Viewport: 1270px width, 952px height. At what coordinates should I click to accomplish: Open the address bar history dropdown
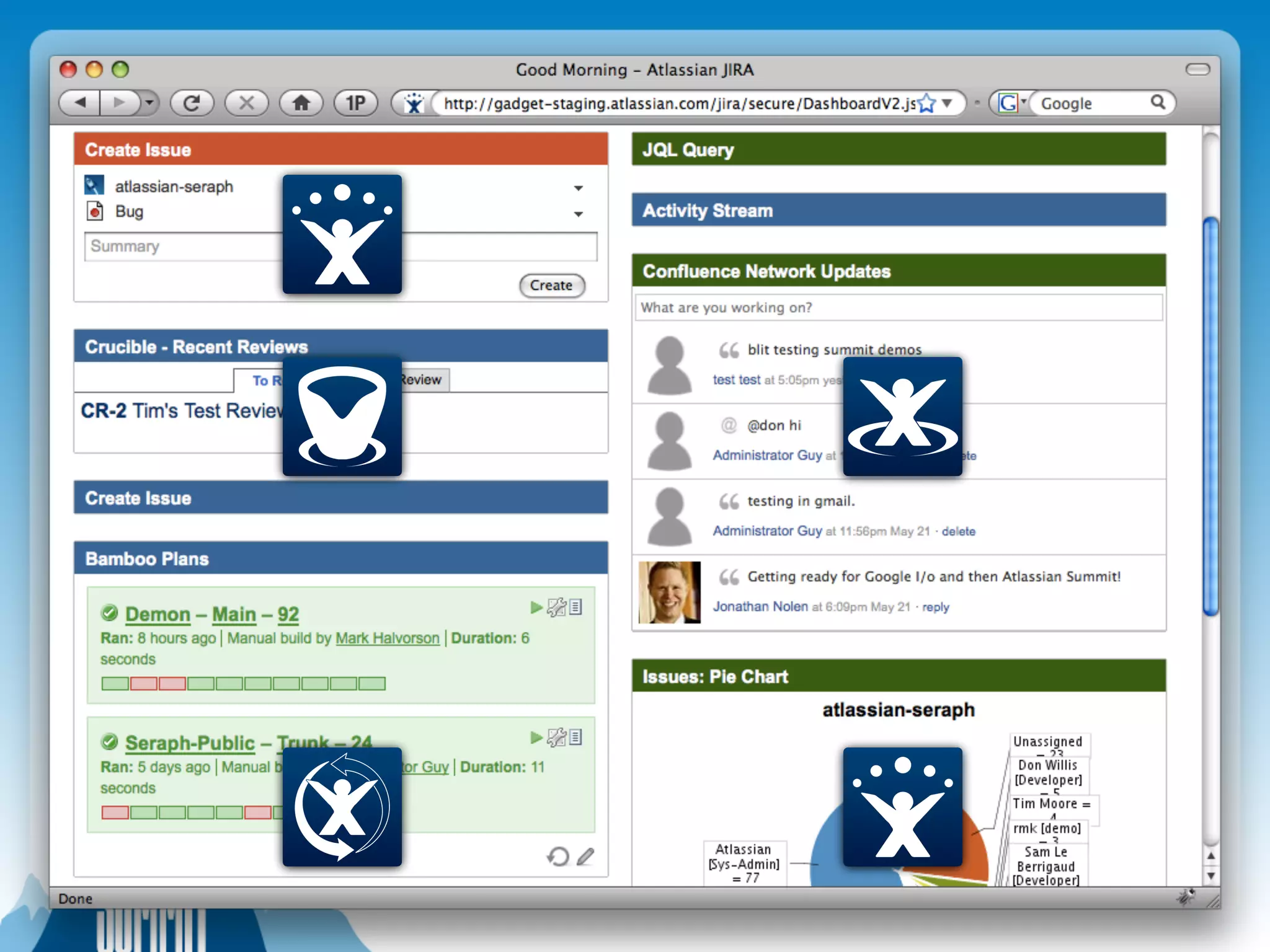click(947, 103)
